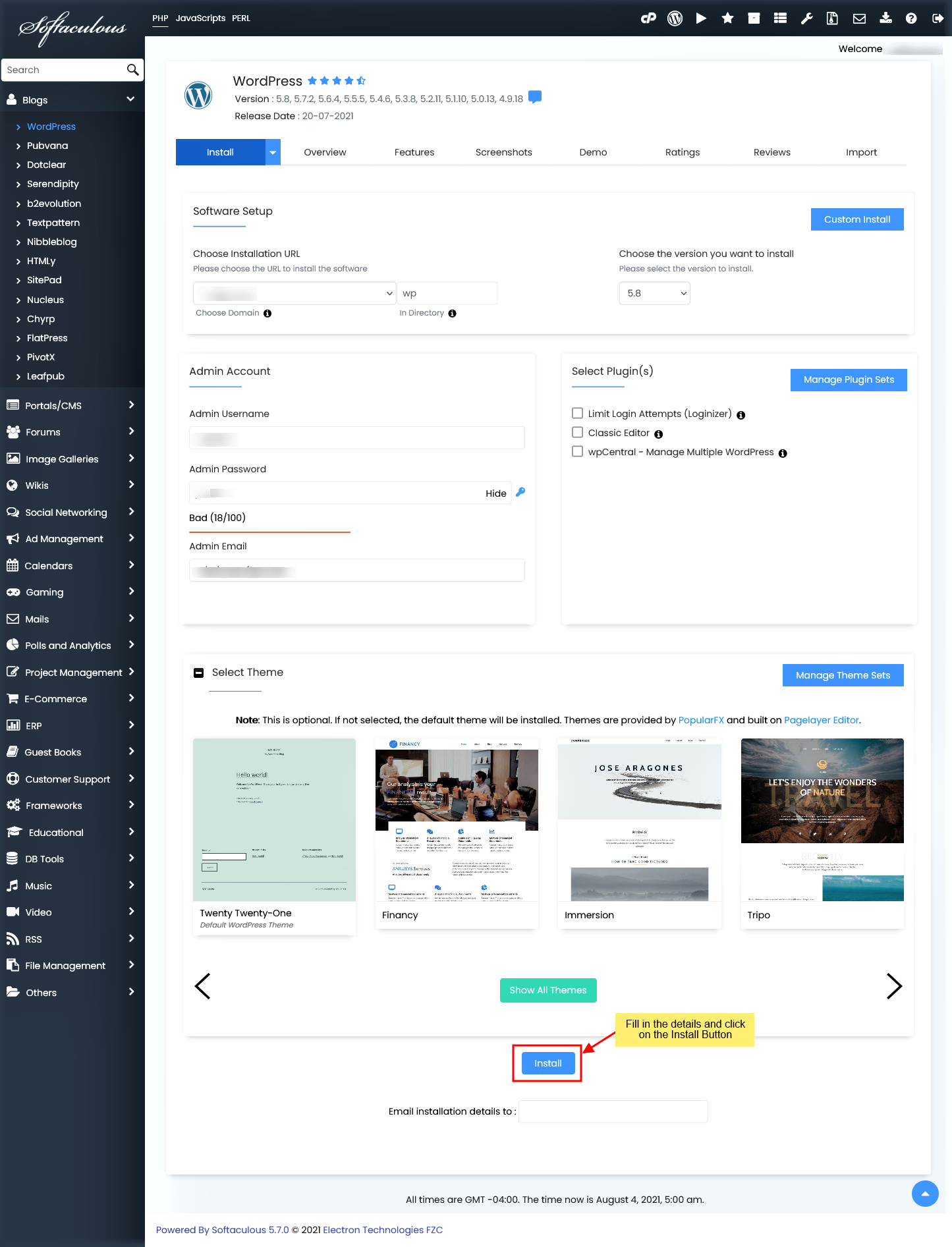The image size is (952, 1247).
Task: Open email settings envelope icon
Action: point(859,18)
